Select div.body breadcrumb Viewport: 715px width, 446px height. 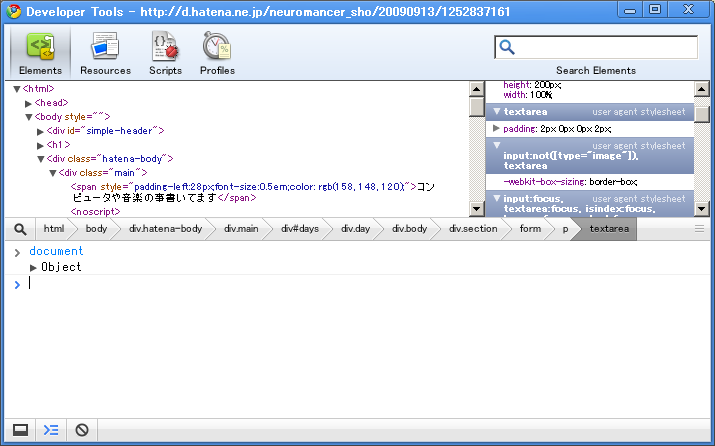pyautogui.click(x=409, y=229)
